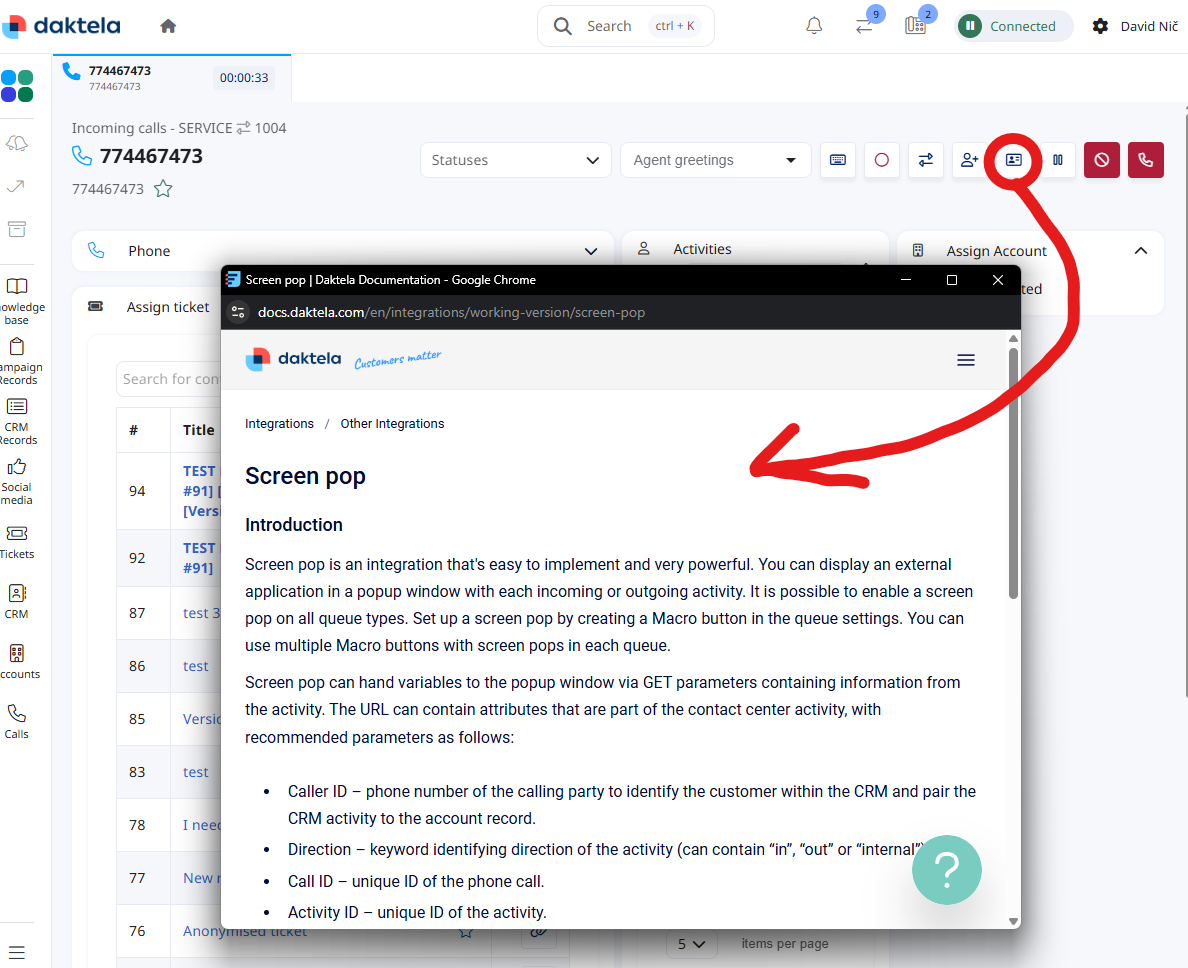Open the Agent greetings dropdown

click(714, 160)
